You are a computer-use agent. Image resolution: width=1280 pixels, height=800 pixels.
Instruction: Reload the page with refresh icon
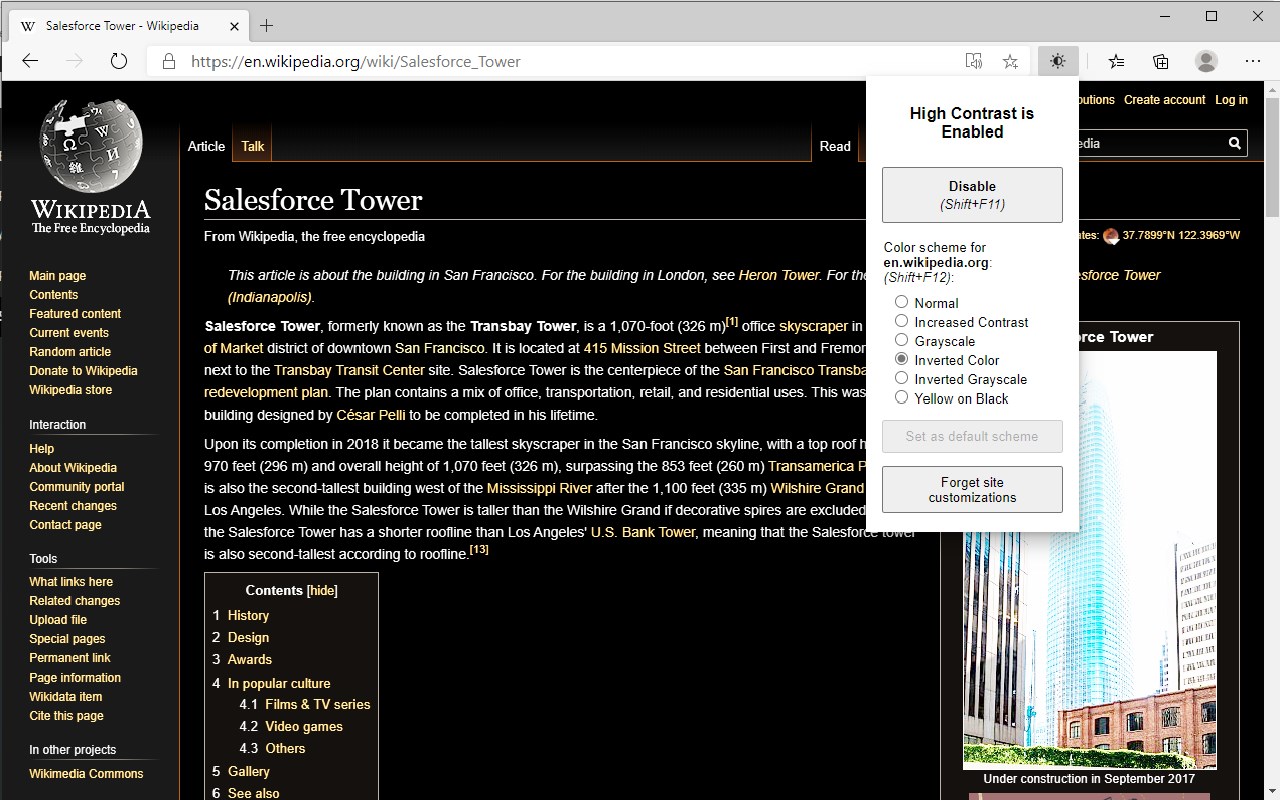pos(118,61)
